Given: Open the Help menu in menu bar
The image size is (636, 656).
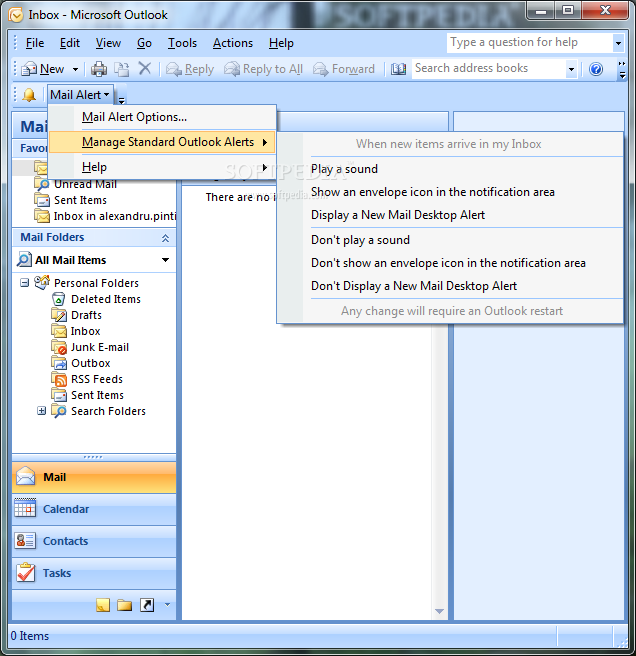Looking at the screenshot, I should (281, 43).
